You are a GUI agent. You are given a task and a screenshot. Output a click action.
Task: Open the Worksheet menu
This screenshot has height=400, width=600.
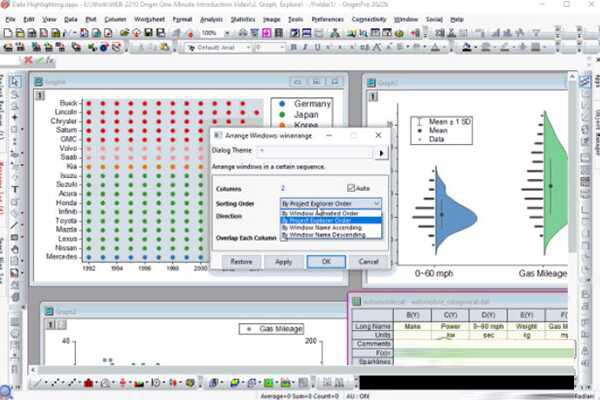150,19
